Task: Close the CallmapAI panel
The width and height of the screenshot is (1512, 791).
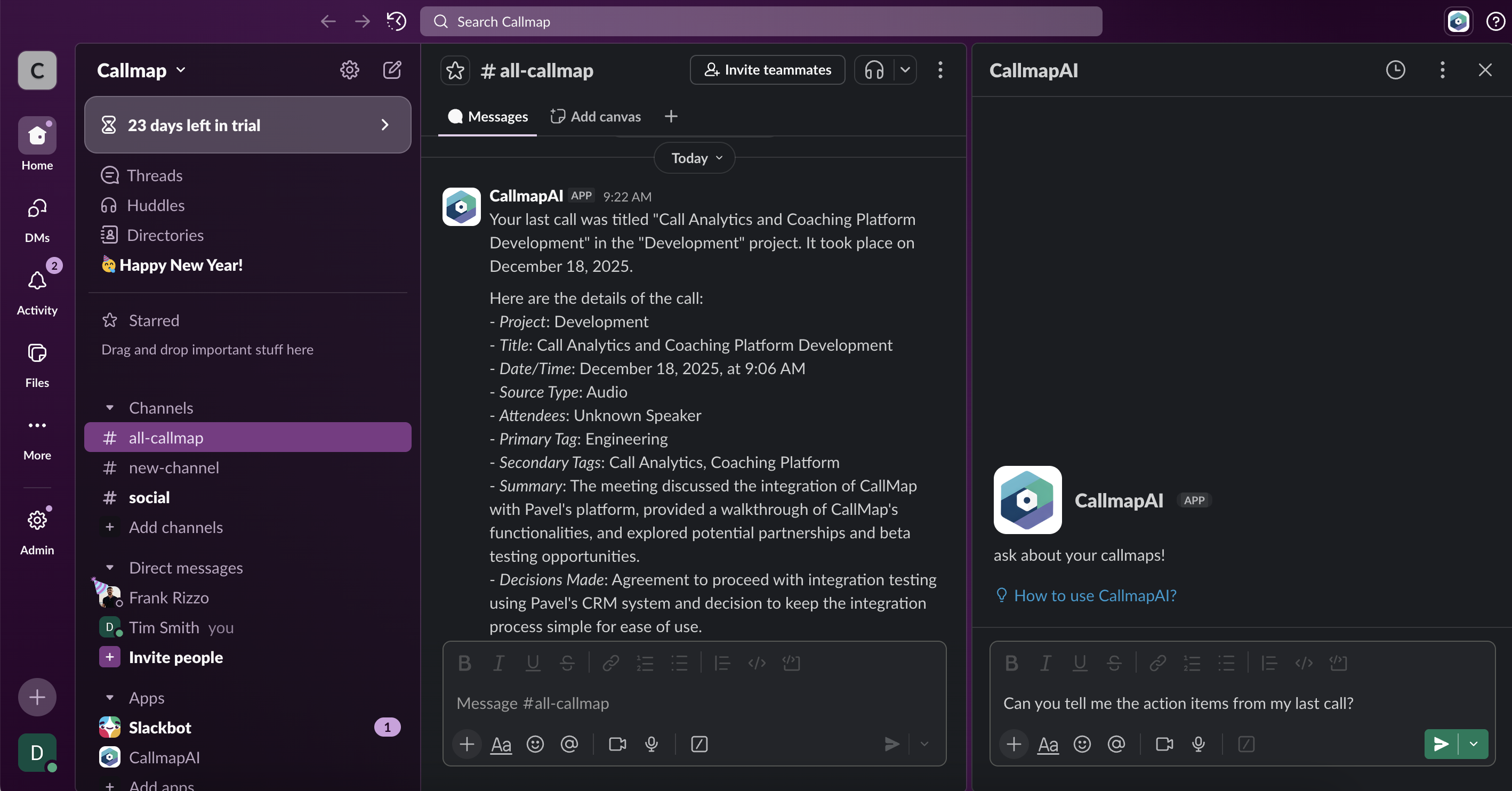Action: tap(1484, 70)
